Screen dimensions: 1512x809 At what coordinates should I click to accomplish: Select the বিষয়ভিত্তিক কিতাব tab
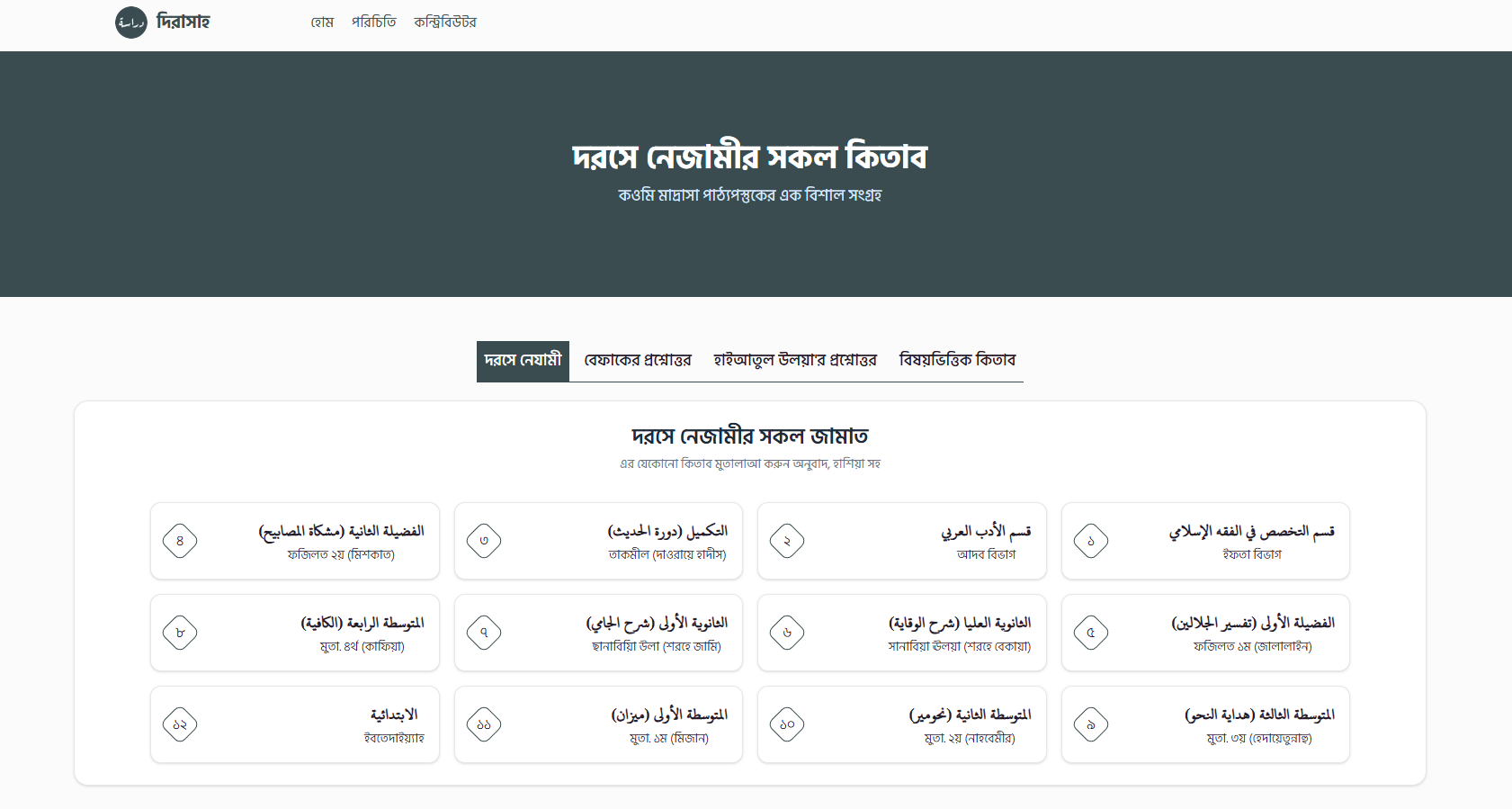(957, 360)
